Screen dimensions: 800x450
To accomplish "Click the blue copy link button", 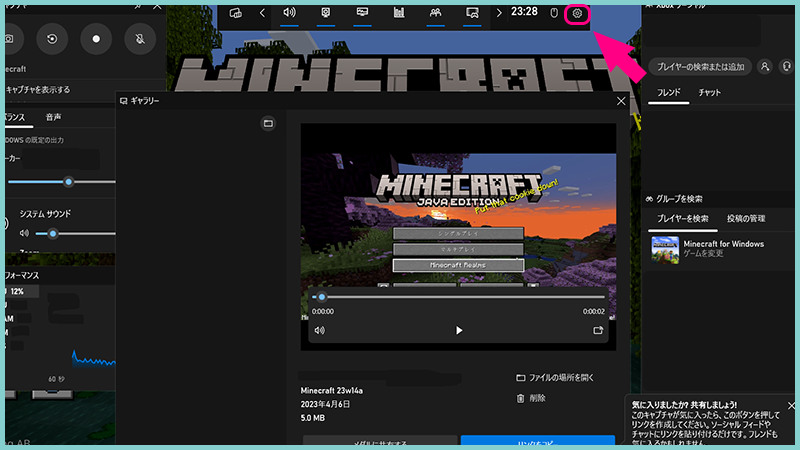I will (538, 440).
